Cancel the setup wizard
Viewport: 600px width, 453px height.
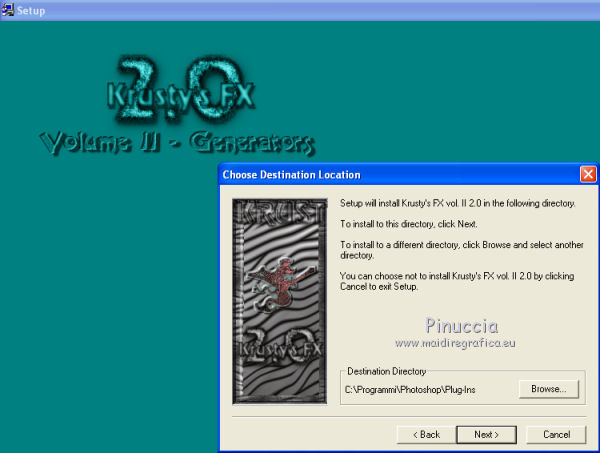(556, 435)
